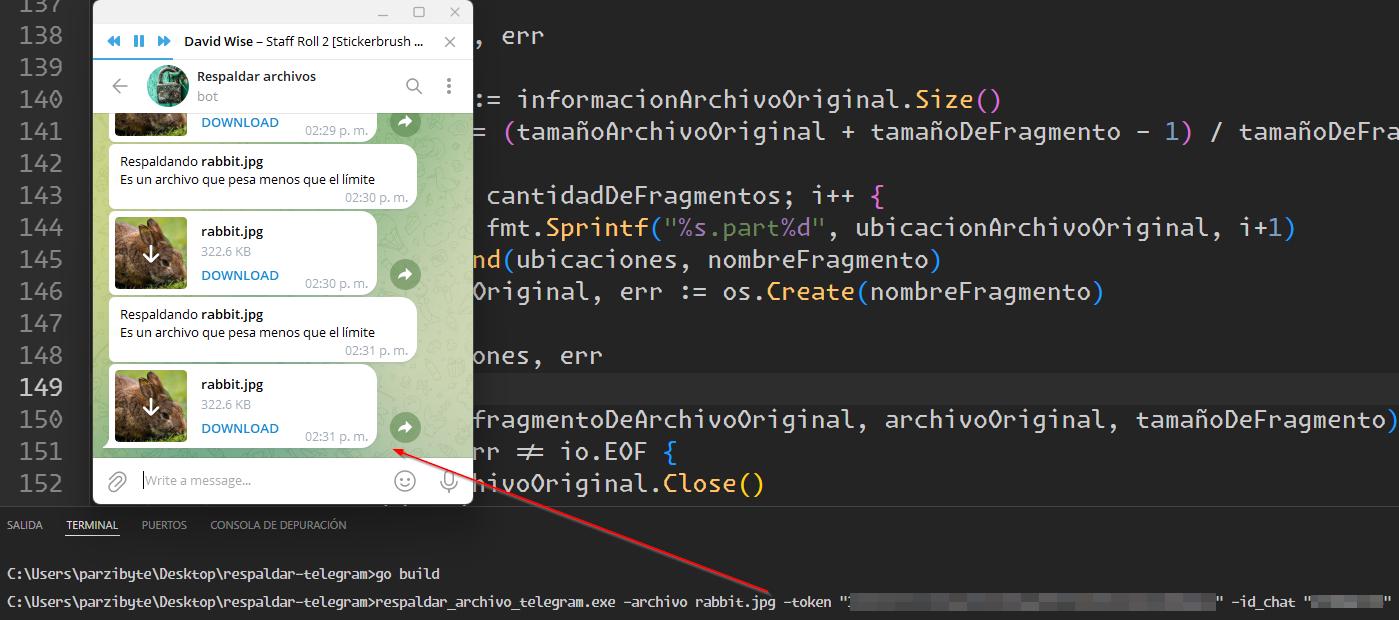Record a voice message with the microphone
Viewport: 1399px width, 620px height.
(449, 482)
